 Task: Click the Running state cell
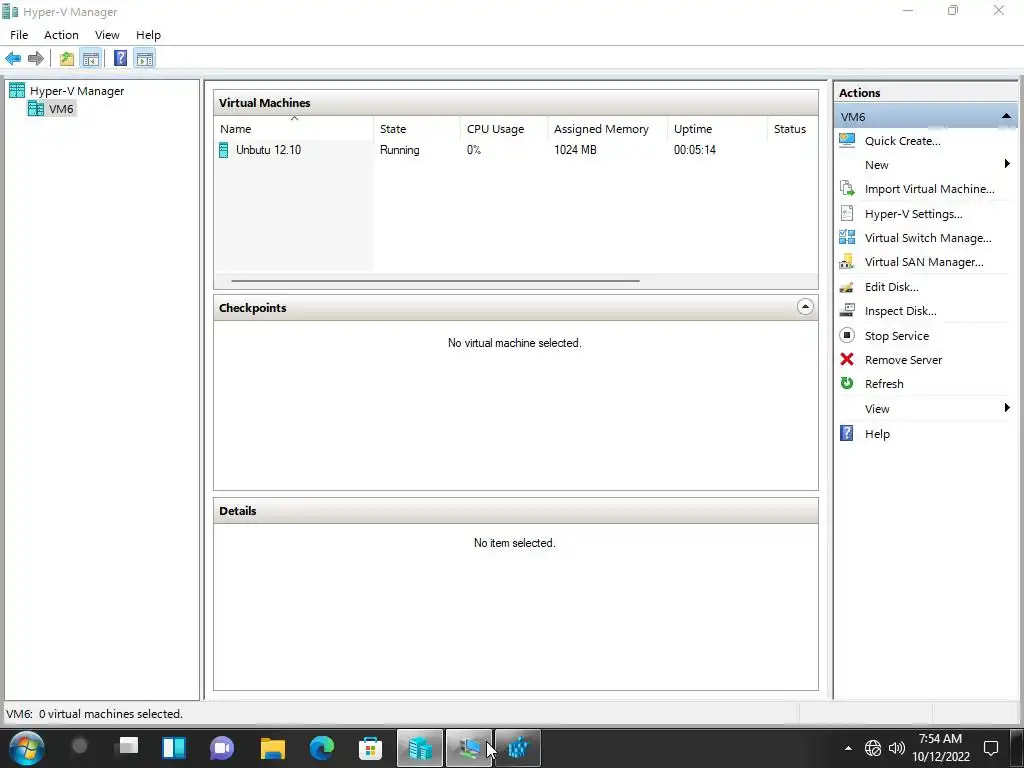(x=400, y=150)
